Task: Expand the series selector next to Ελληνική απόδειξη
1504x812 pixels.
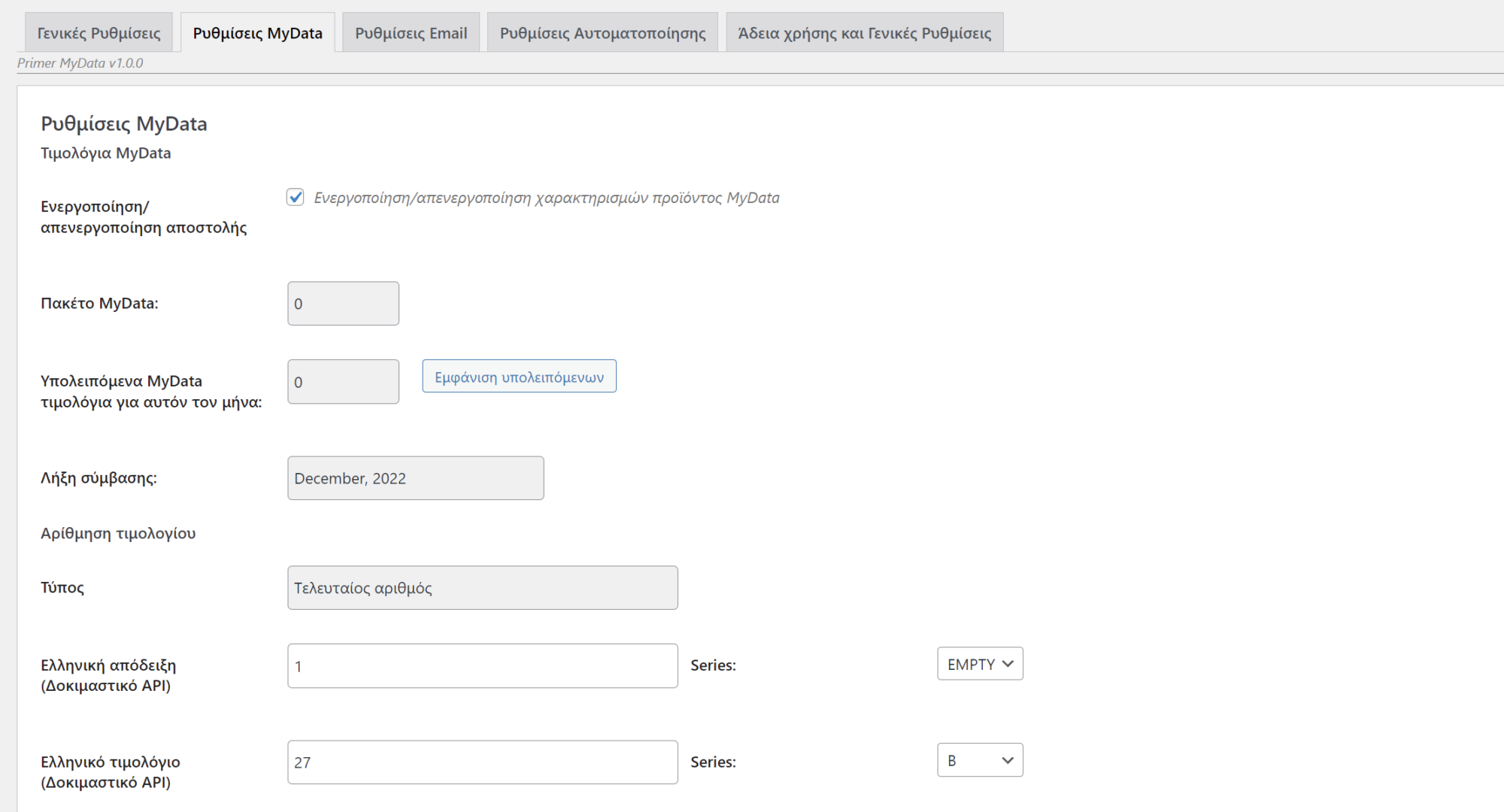Action: tap(979, 664)
